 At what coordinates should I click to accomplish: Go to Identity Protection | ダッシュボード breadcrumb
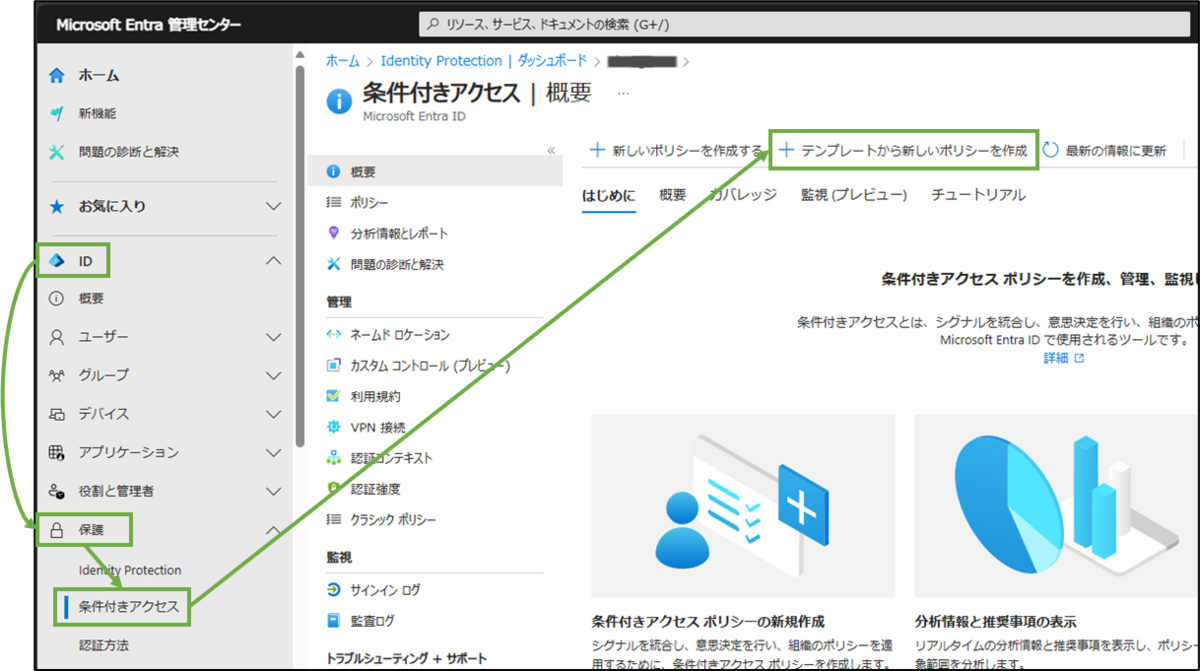click(x=484, y=61)
